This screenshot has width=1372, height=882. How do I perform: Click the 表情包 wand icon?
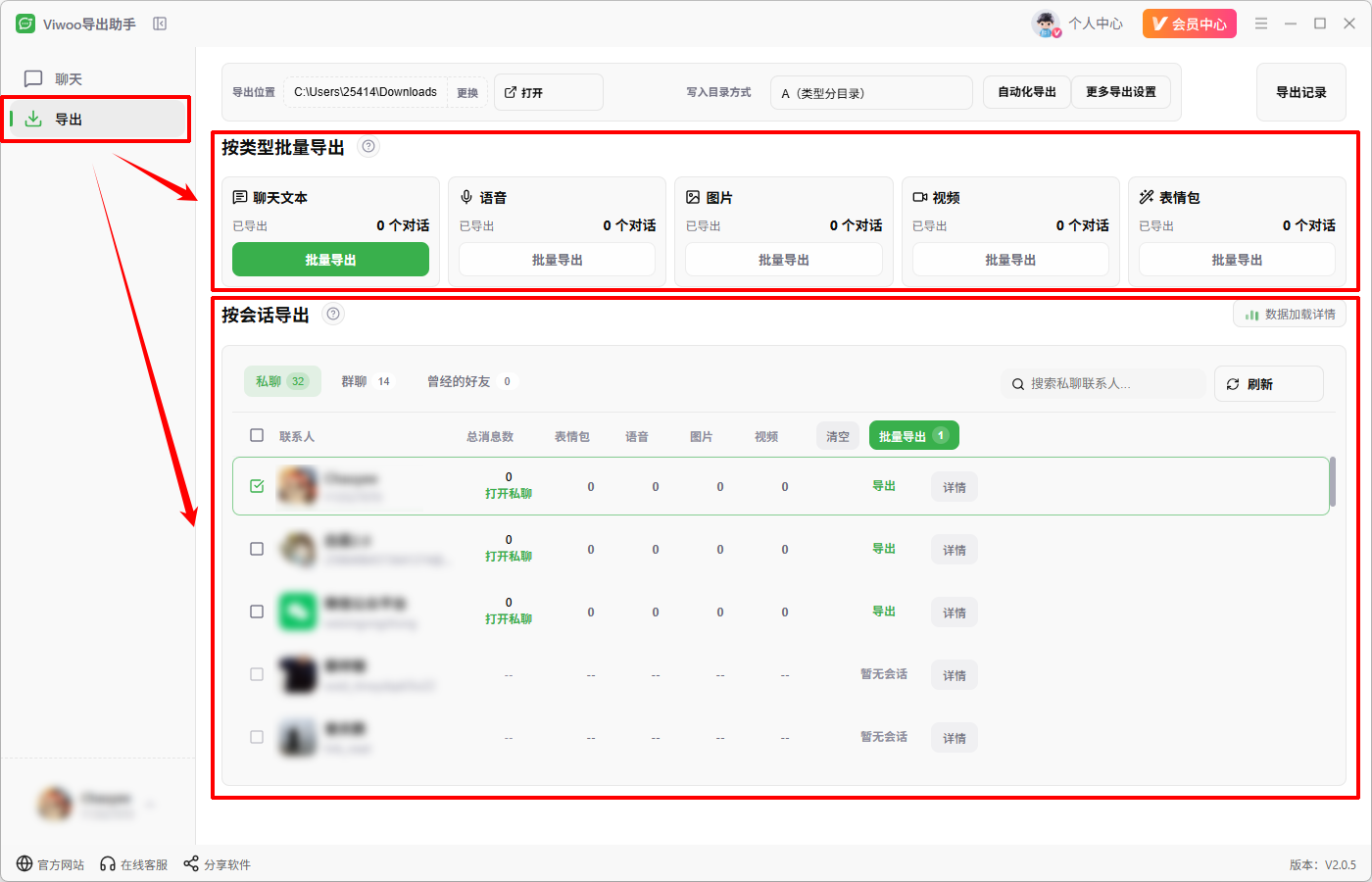(1147, 197)
